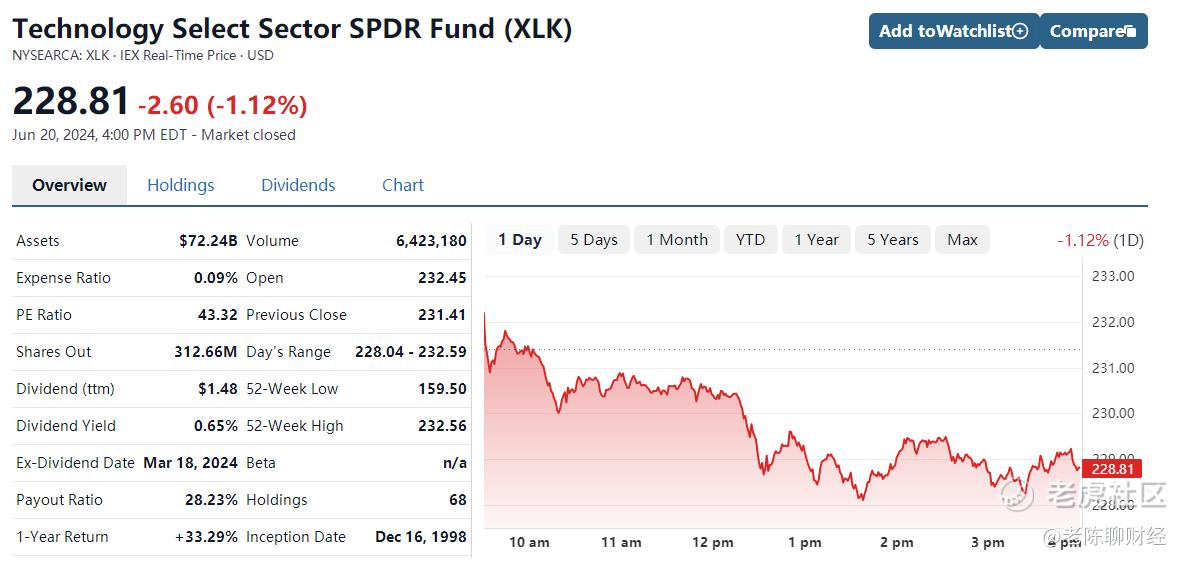The height and width of the screenshot is (563, 1189).
Task: Click the -1.12% (1D) change label above chart
Action: [x=1100, y=240]
